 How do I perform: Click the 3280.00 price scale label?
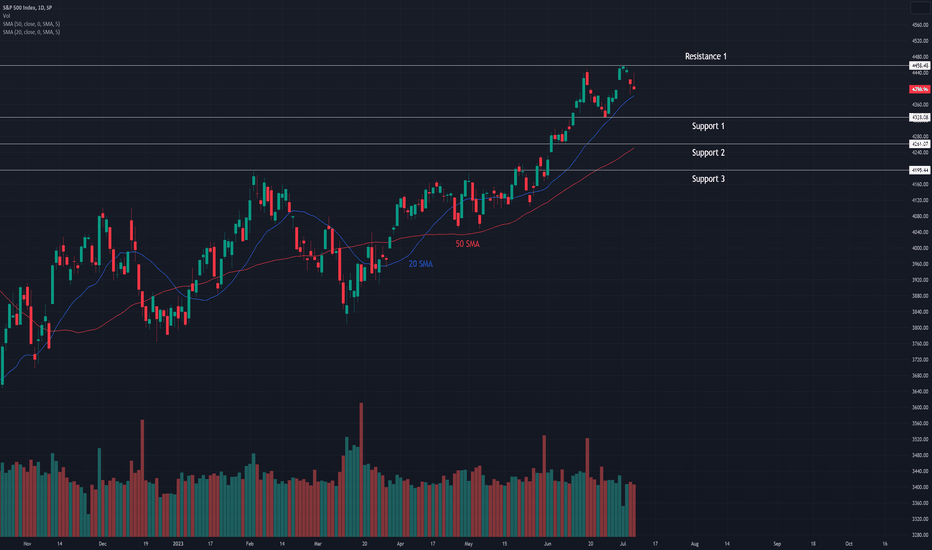coord(920,535)
